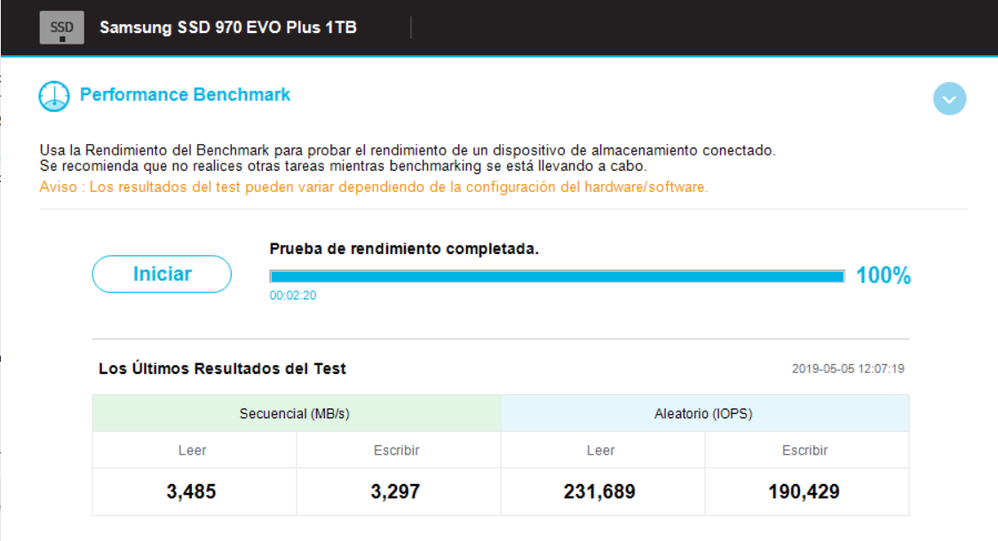Click the Performance Benchmark heading
998x541 pixels.
tap(185, 95)
